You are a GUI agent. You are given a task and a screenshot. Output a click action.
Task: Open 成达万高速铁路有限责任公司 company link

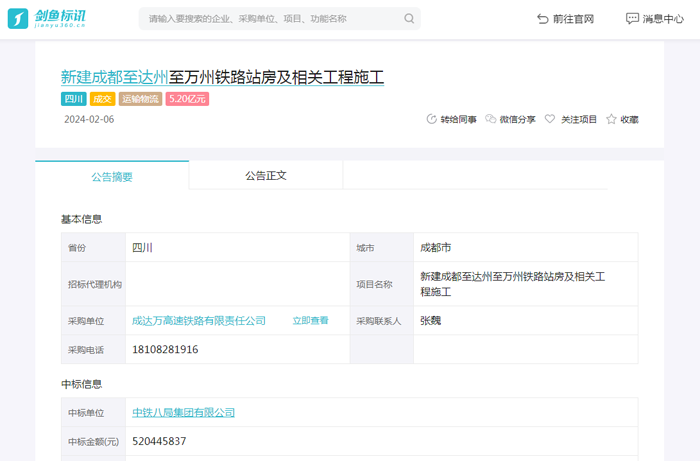click(x=199, y=321)
